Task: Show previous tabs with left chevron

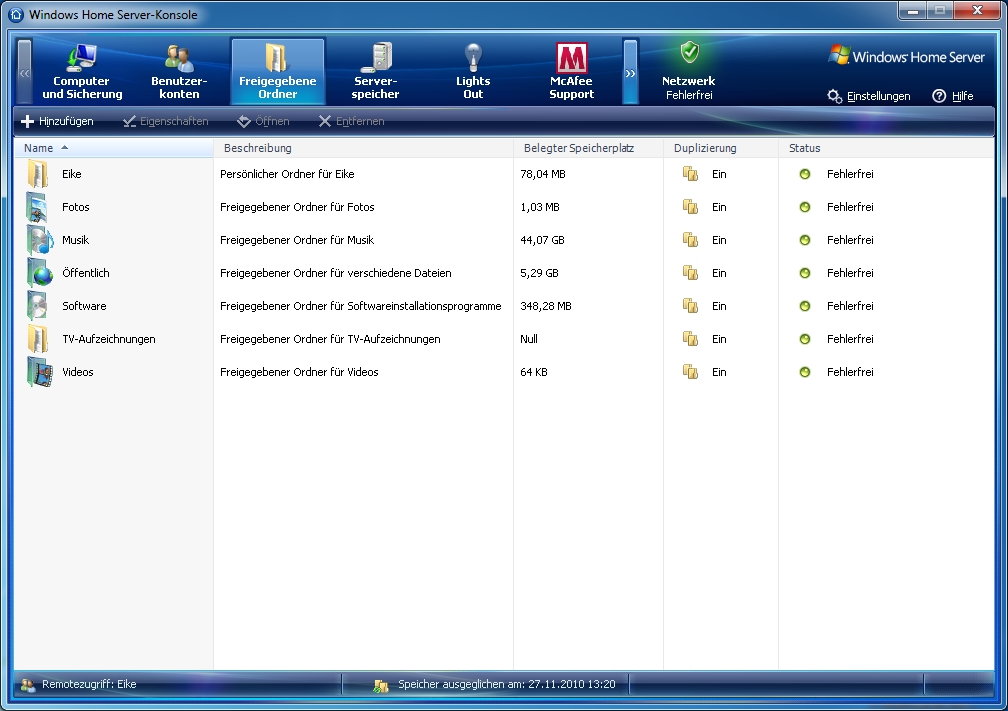Action: click(24, 72)
